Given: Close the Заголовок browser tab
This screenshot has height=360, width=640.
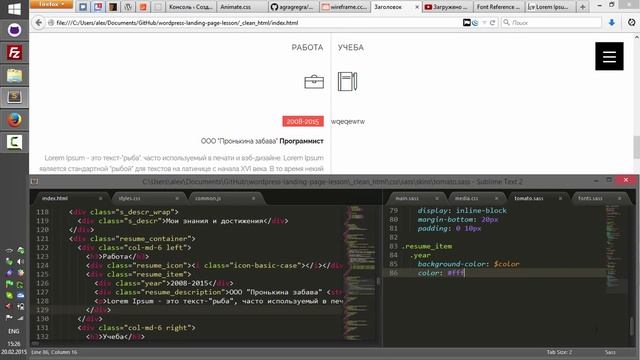Looking at the screenshot, I should point(417,7).
